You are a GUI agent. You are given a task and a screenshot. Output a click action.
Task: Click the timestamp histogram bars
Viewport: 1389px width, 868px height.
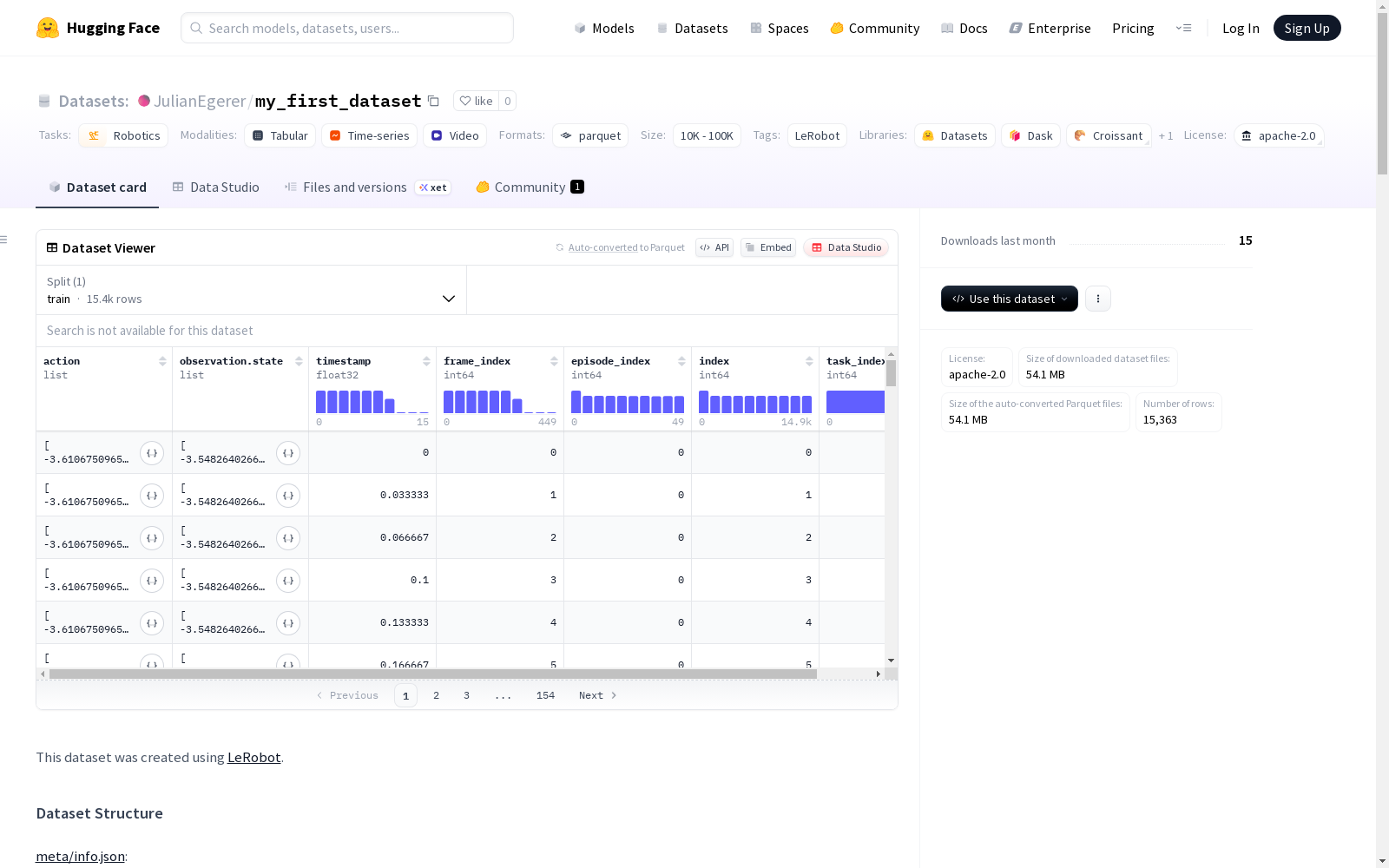(372, 401)
